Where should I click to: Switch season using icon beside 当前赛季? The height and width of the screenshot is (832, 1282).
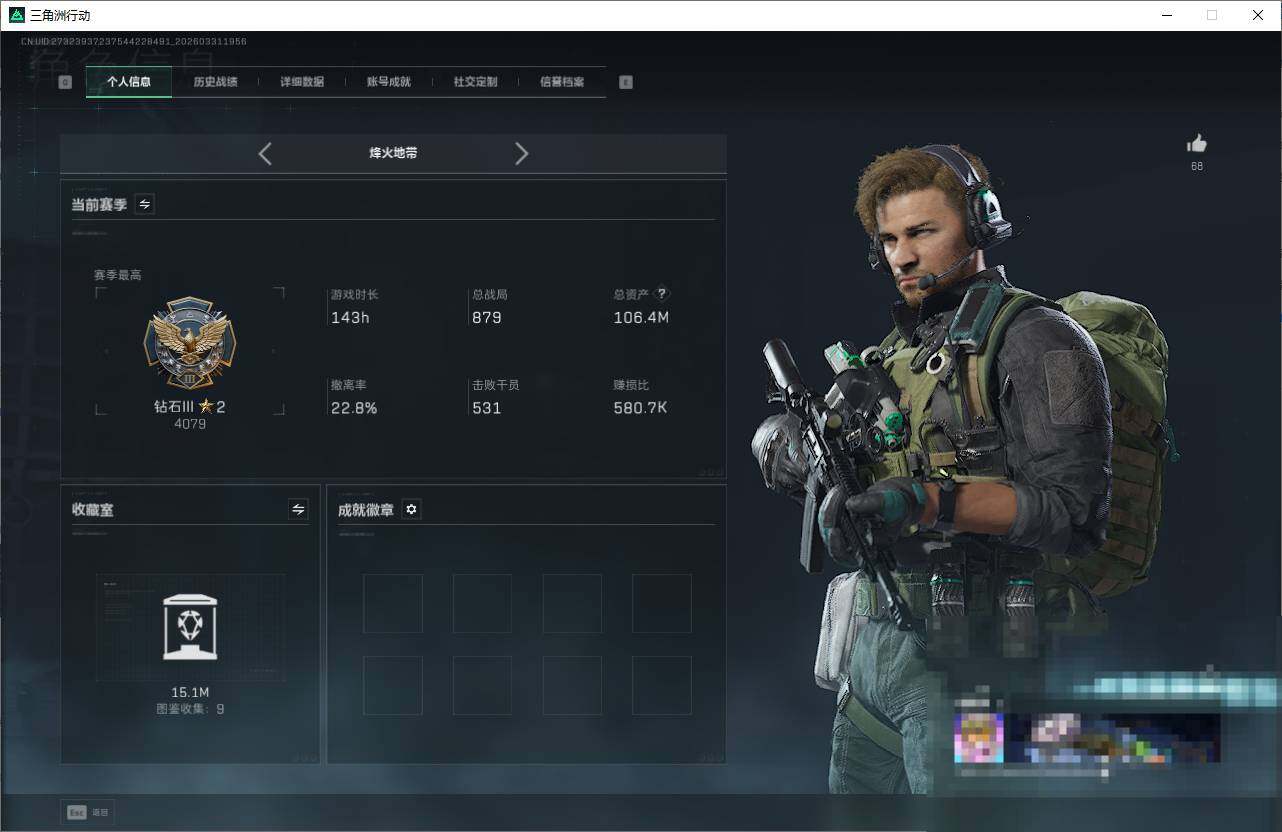coord(144,204)
